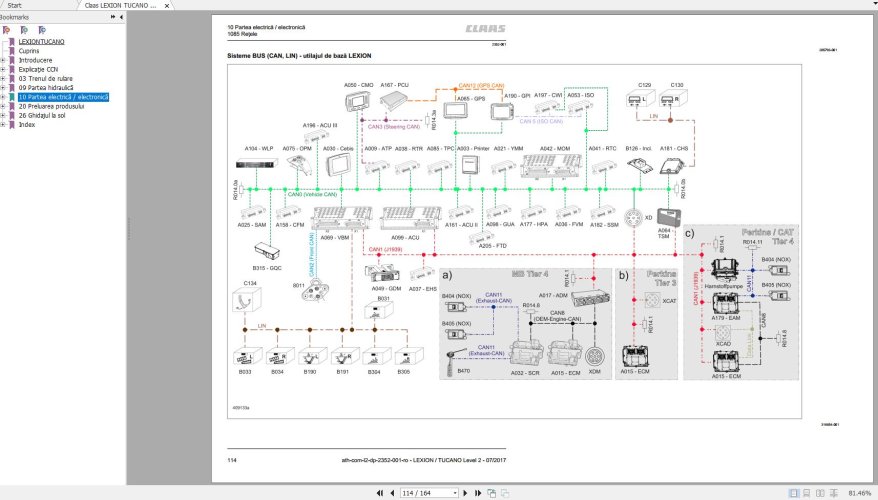
Task: Expand the 10 Partea electrică / electronică node
Action: tap(3, 97)
